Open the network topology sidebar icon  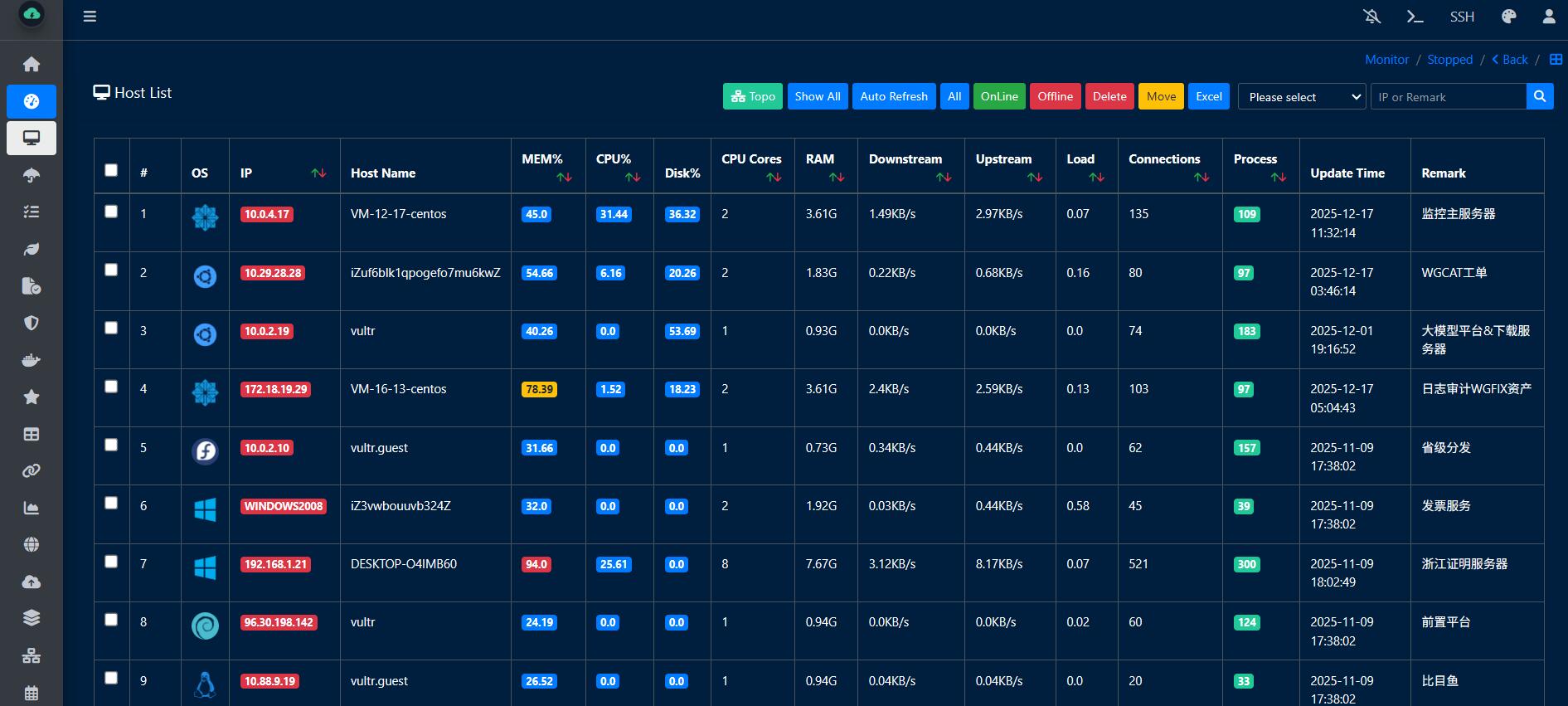pos(32,656)
